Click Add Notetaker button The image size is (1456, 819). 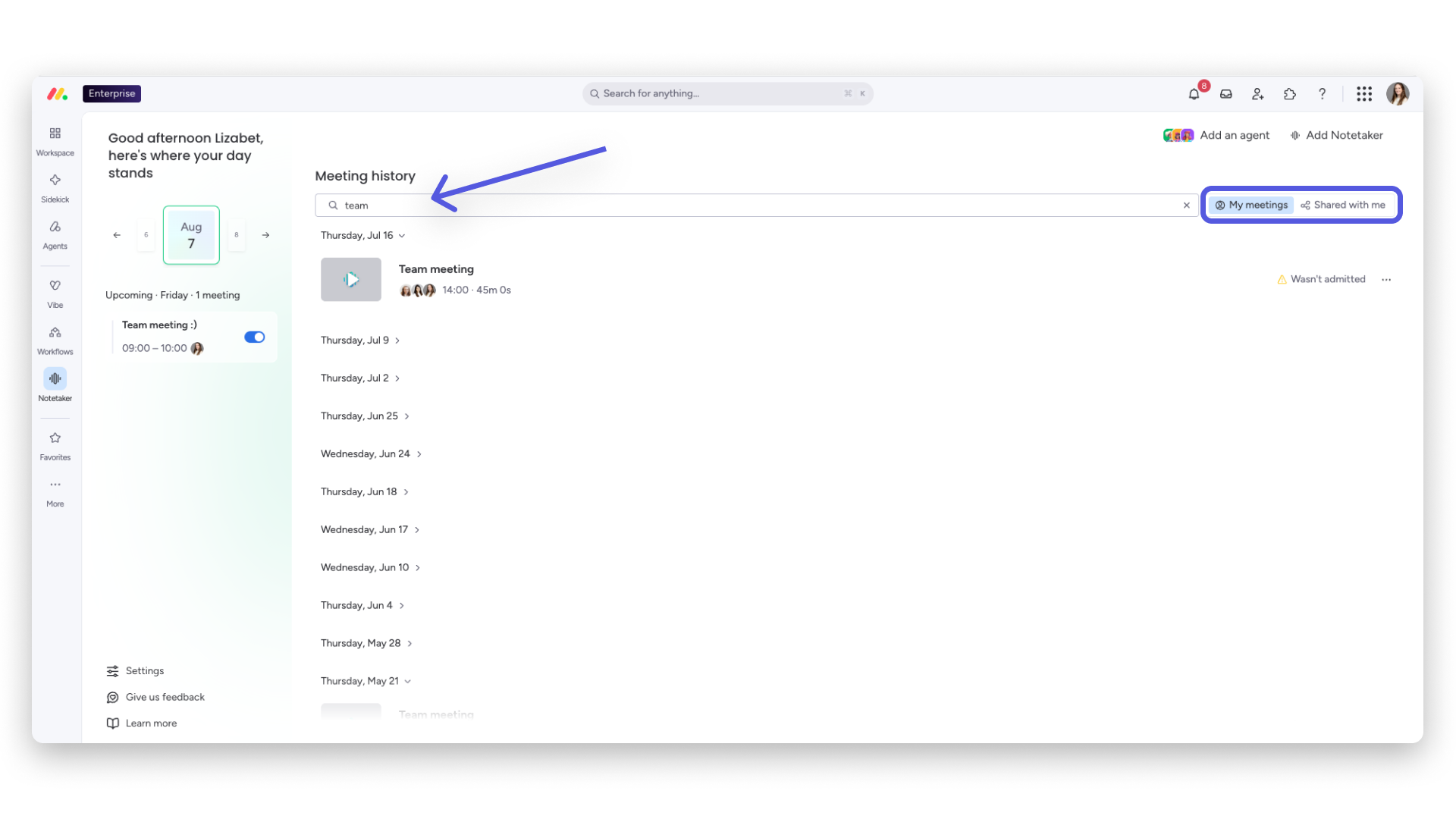click(x=1336, y=136)
